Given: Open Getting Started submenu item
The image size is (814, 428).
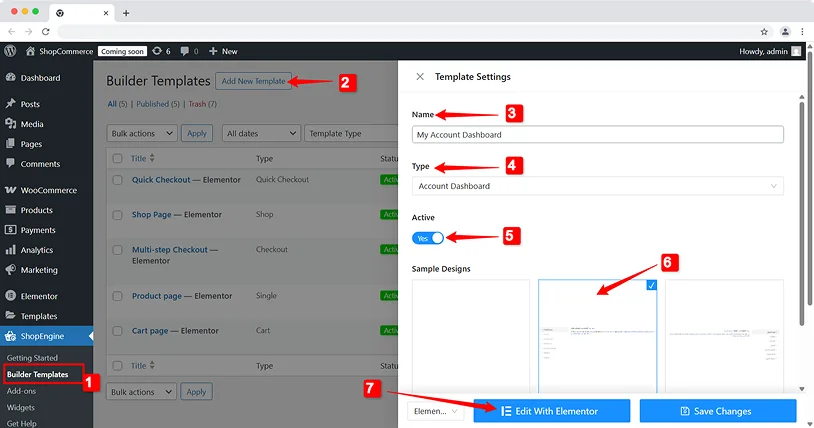Looking at the screenshot, I should [x=32, y=358].
